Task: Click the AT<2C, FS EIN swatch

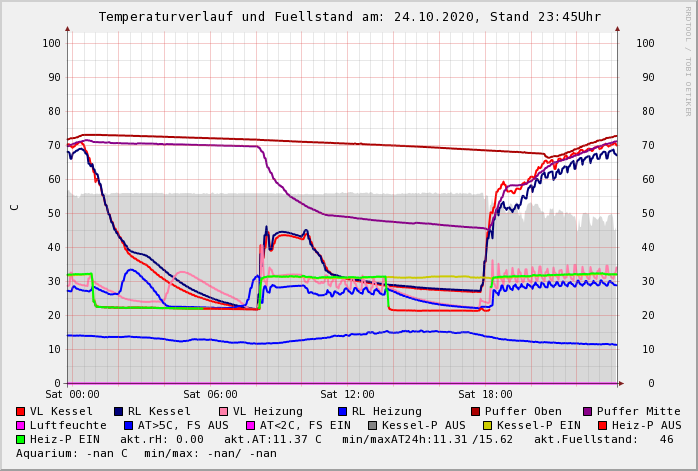Action: click(250, 426)
